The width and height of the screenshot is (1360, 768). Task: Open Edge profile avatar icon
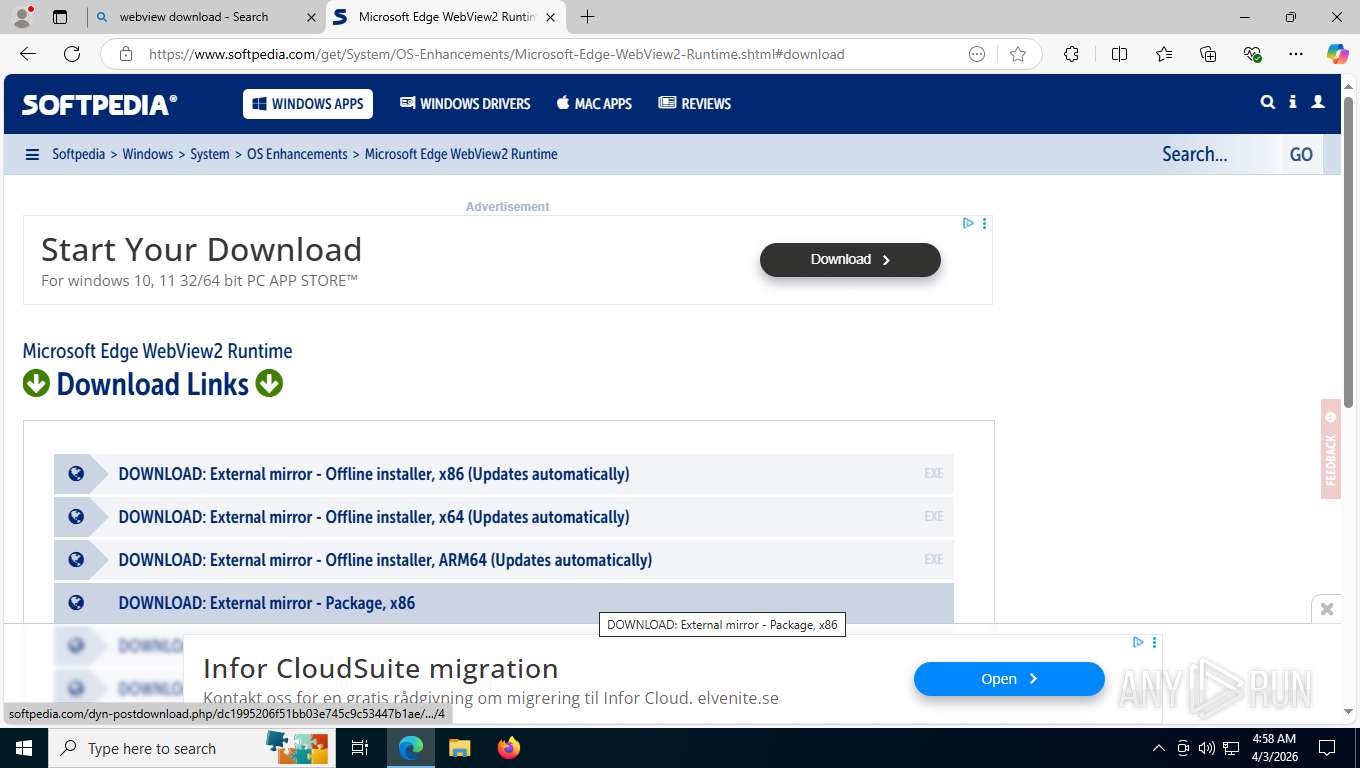pyautogui.click(x=22, y=17)
